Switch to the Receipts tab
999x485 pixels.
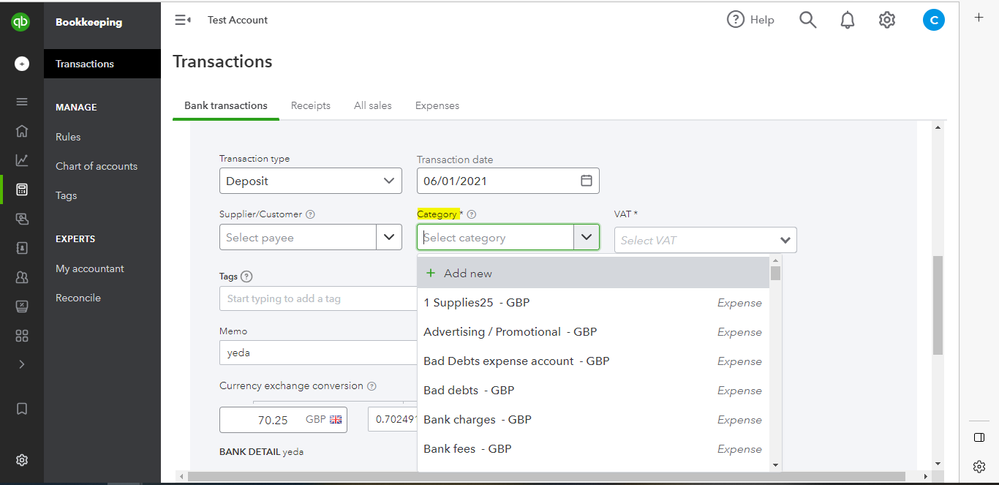(311, 106)
